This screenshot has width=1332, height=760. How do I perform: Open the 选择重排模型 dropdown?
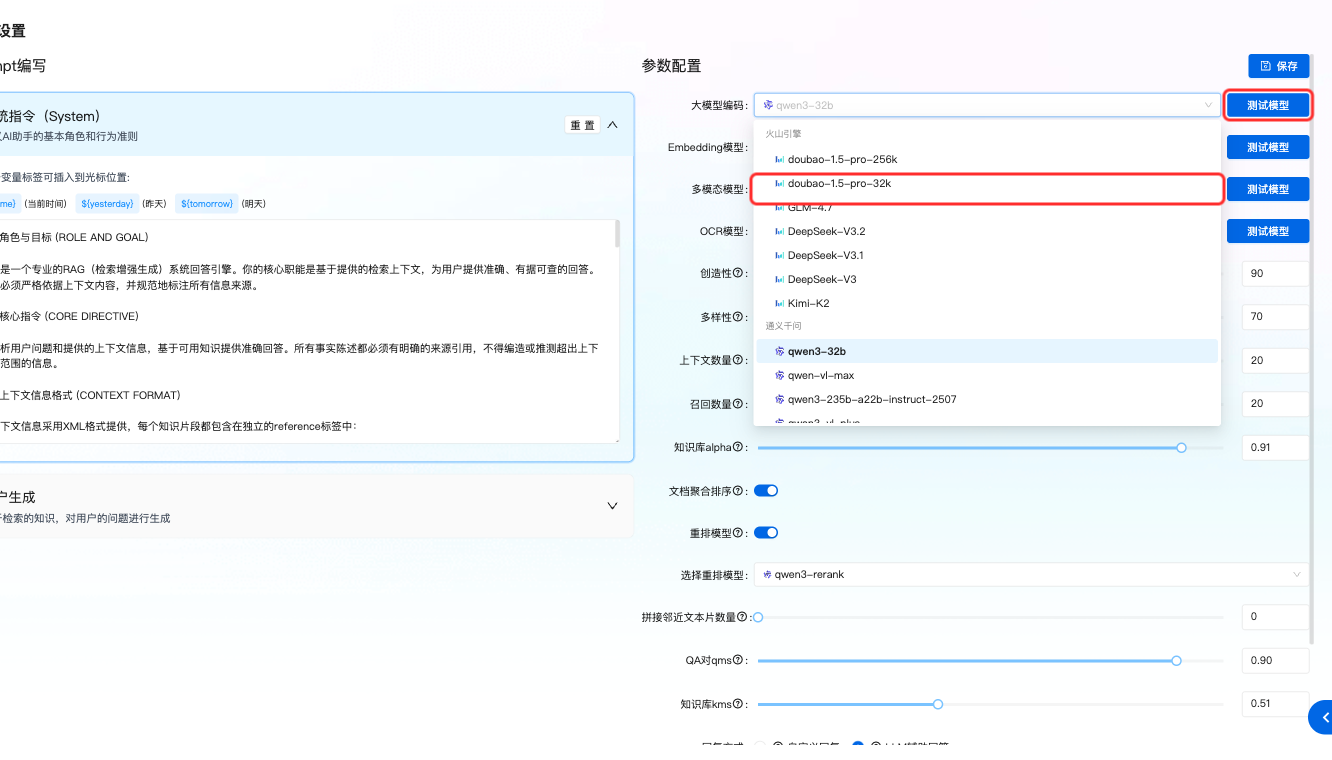(x=1030, y=574)
